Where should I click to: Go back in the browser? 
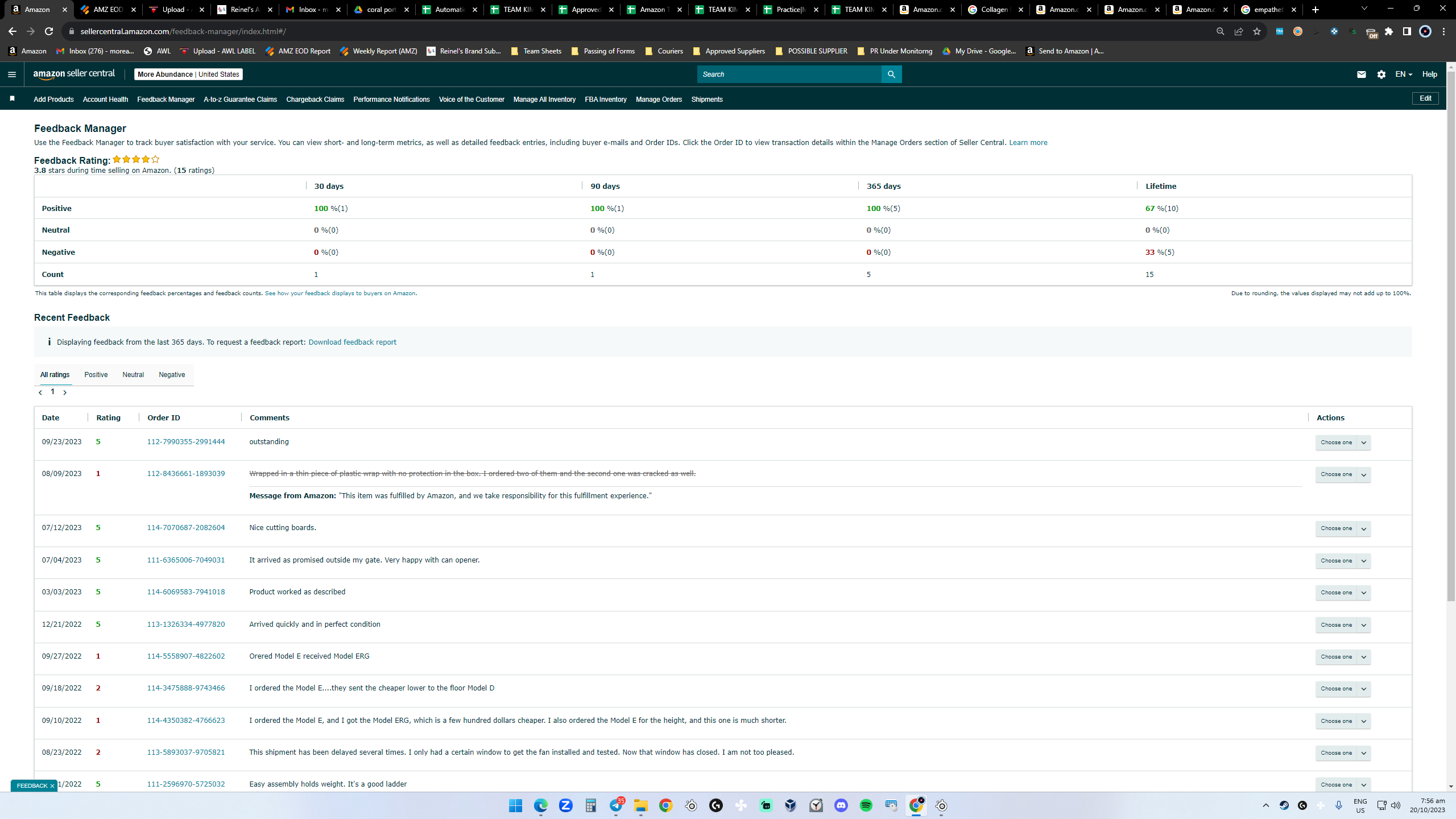(13, 31)
